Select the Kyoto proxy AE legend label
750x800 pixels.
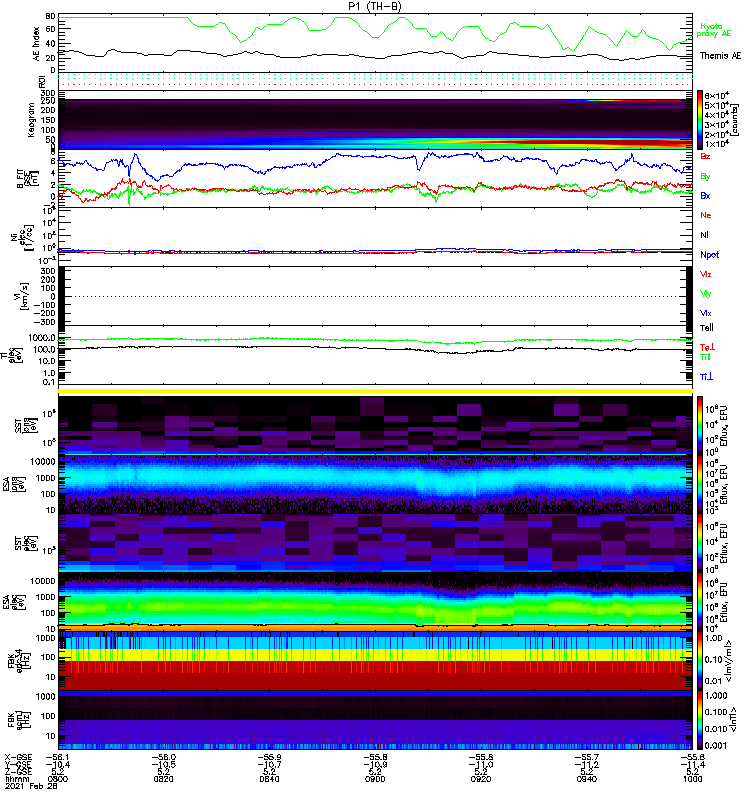(x=713, y=30)
